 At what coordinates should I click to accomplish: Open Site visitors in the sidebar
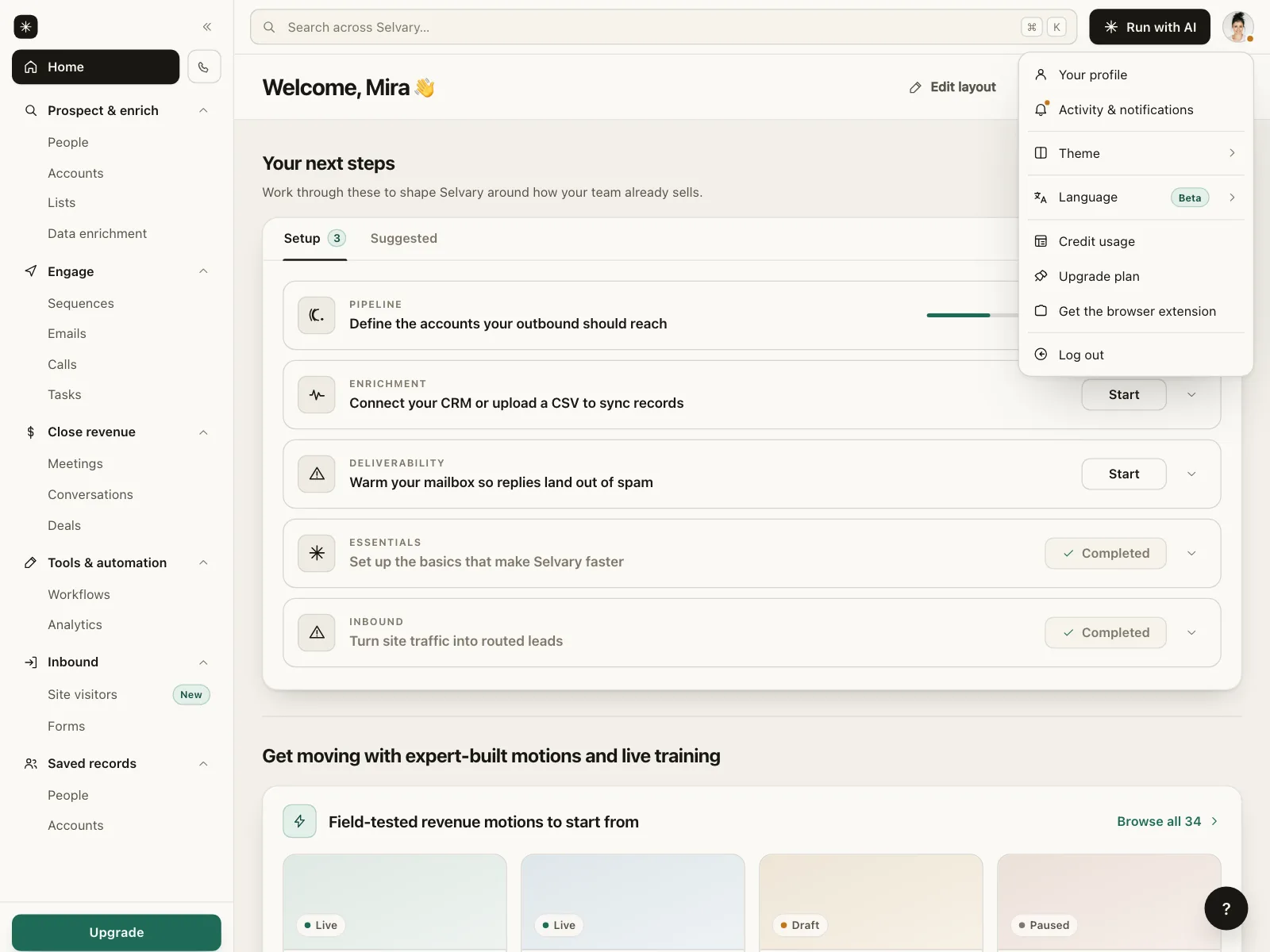click(x=82, y=694)
